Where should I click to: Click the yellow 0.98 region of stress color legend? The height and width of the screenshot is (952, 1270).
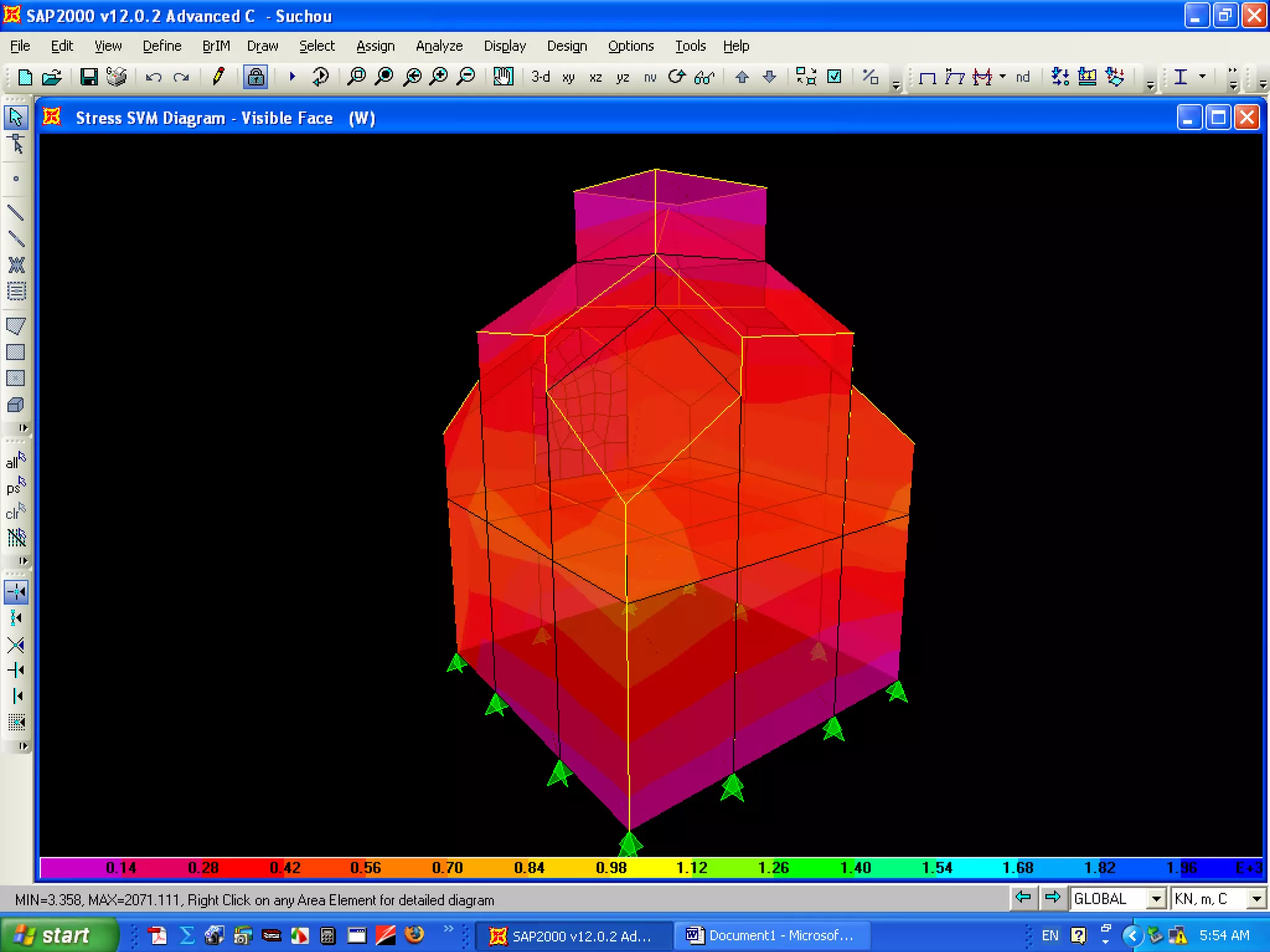(611, 868)
